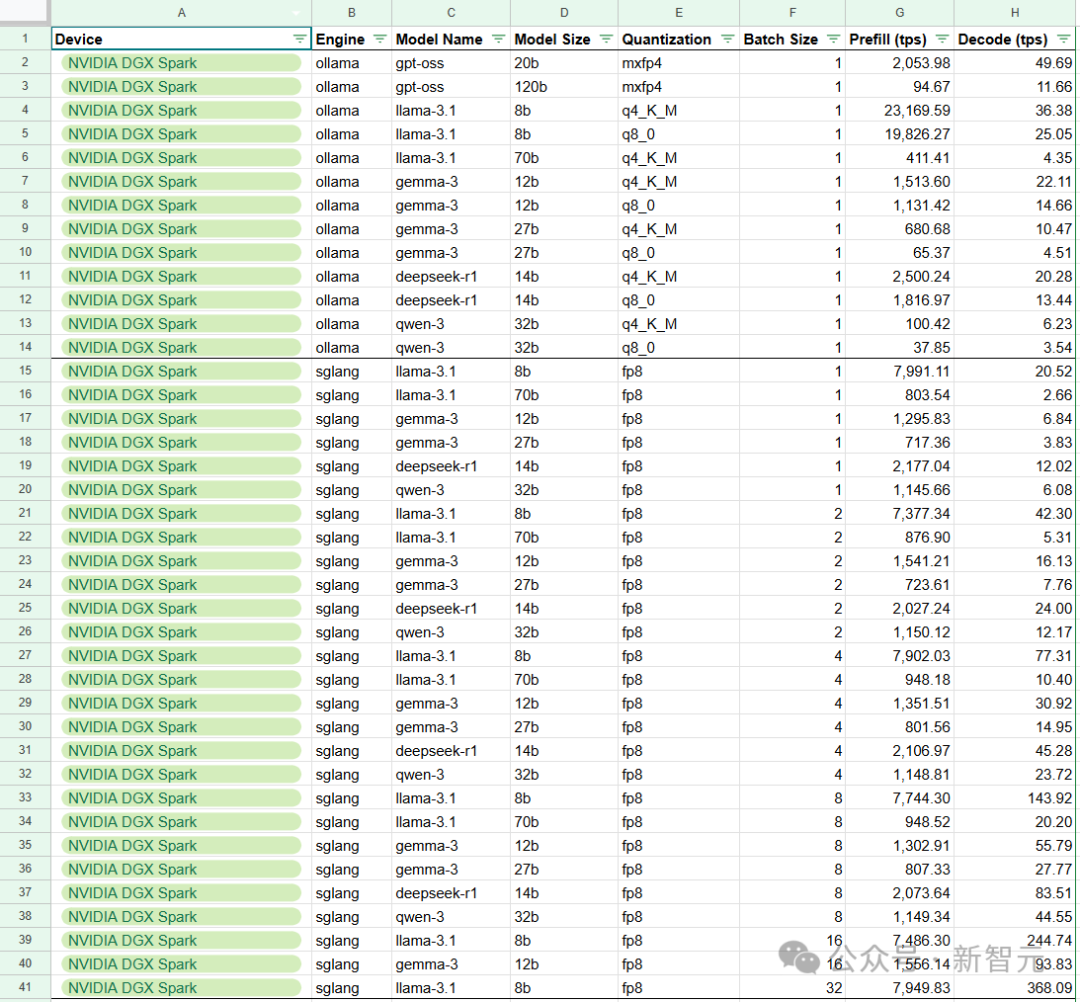Select column H header
Viewport: 1080px width, 1002px height.
(x=1015, y=12)
